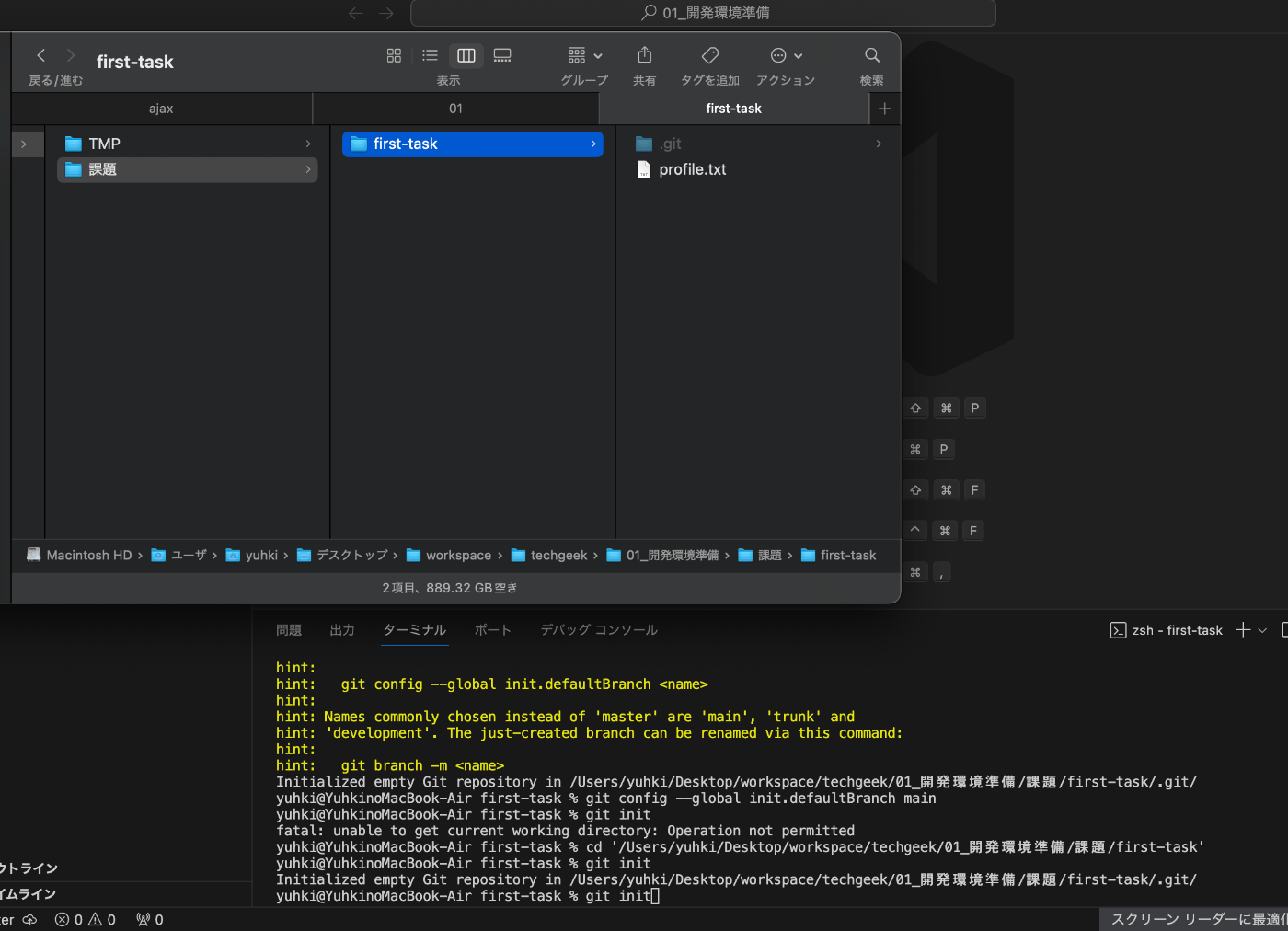Click the zsh - first-task terminal label
The height and width of the screenshot is (931, 1288).
[1167, 630]
